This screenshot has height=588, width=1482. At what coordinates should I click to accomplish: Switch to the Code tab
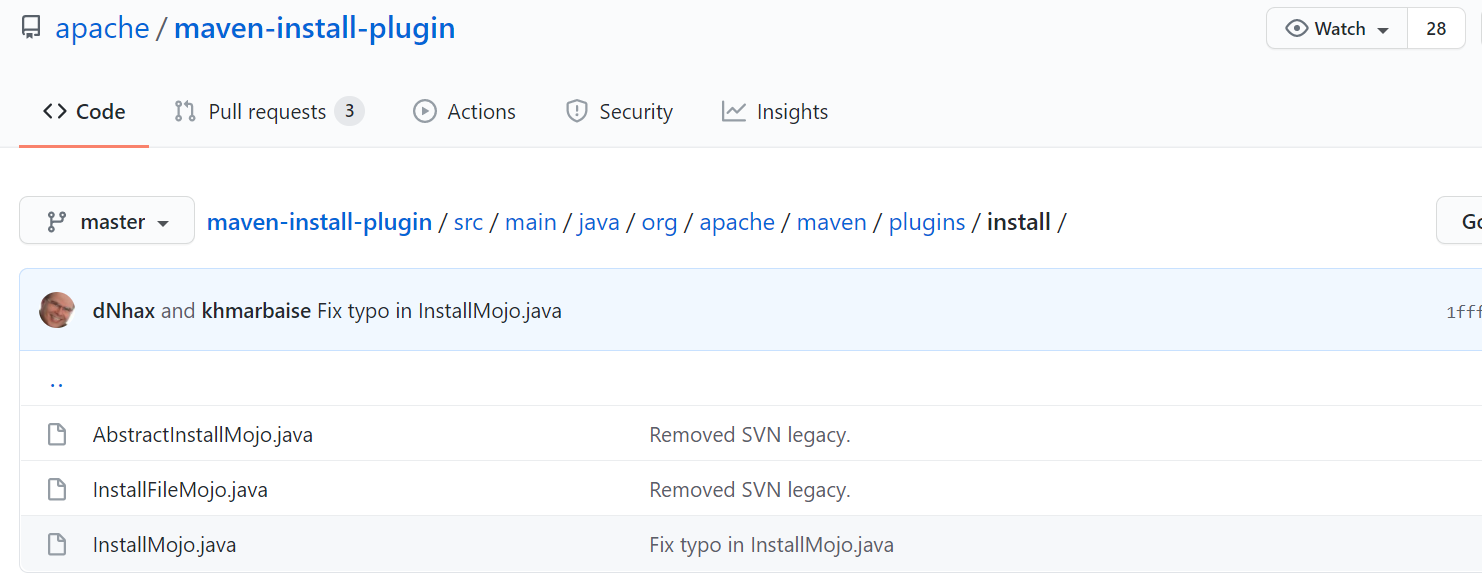pyautogui.click(x=84, y=112)
